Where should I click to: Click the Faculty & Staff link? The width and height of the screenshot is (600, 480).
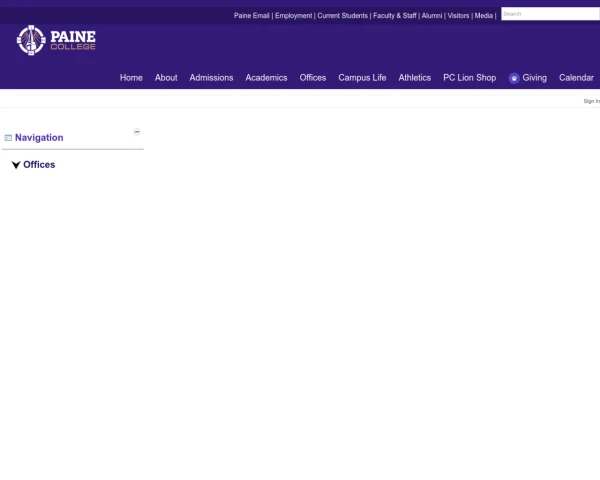395,16
